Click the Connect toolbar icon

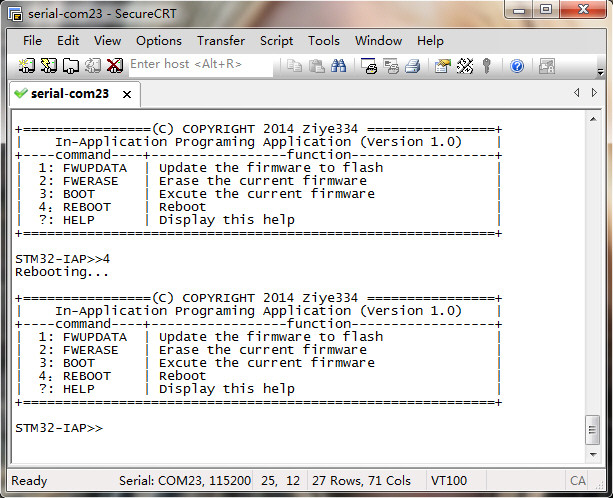[27, 66]
